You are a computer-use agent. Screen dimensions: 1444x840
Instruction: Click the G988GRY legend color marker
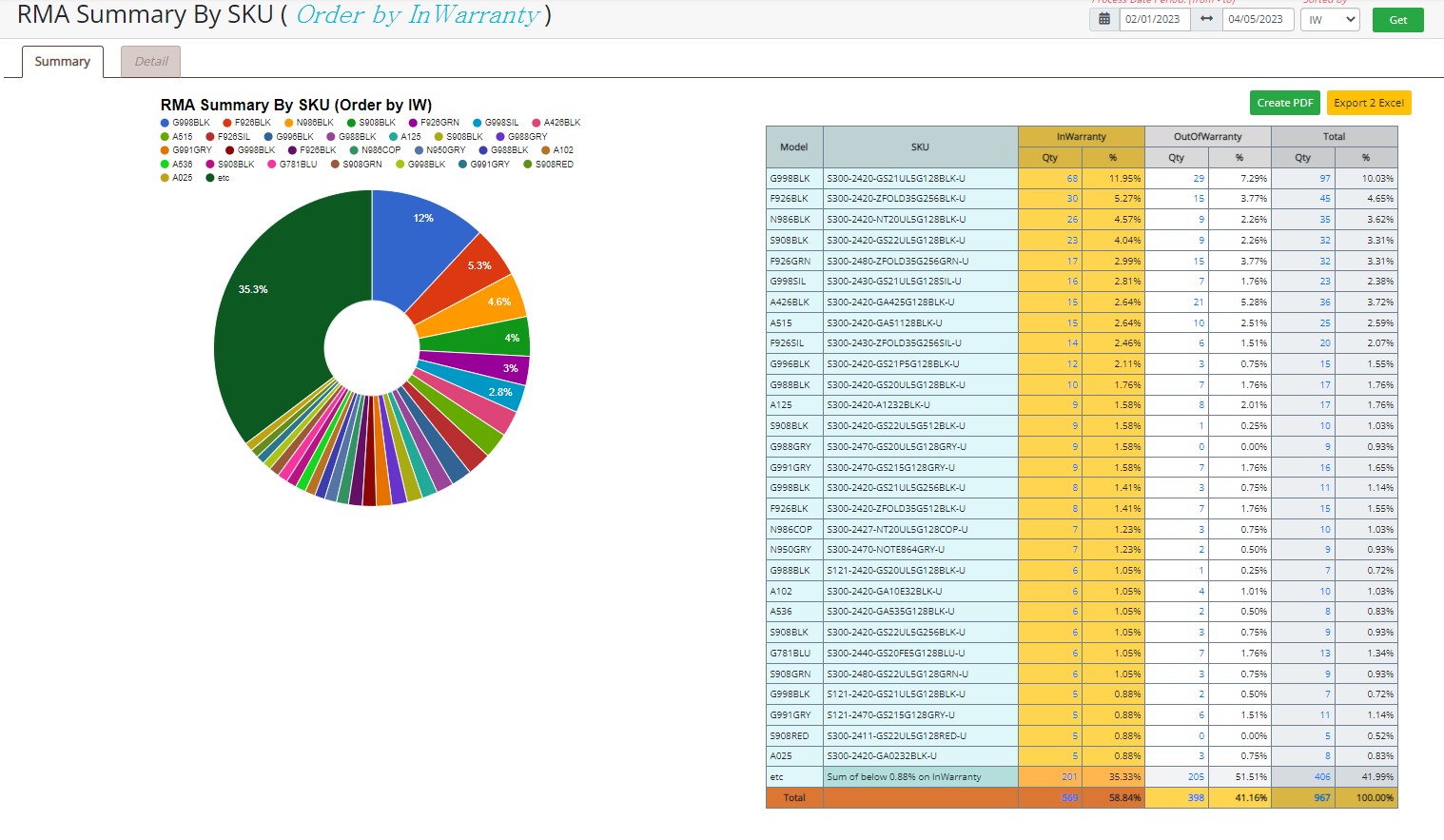[500, 137]
